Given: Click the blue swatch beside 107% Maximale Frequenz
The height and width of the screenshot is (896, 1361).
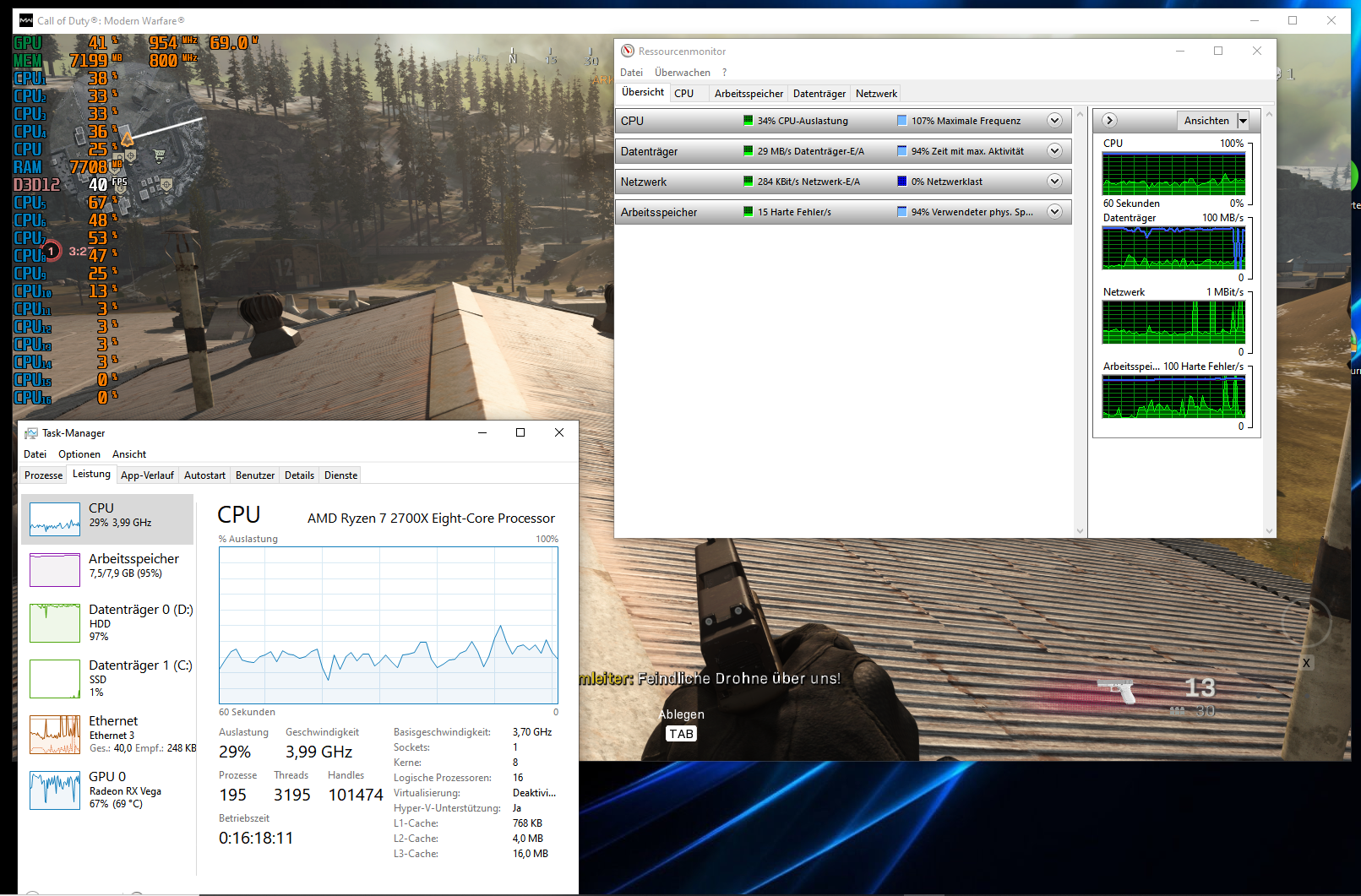Looking at the screenshot, I should pos(901,120).
